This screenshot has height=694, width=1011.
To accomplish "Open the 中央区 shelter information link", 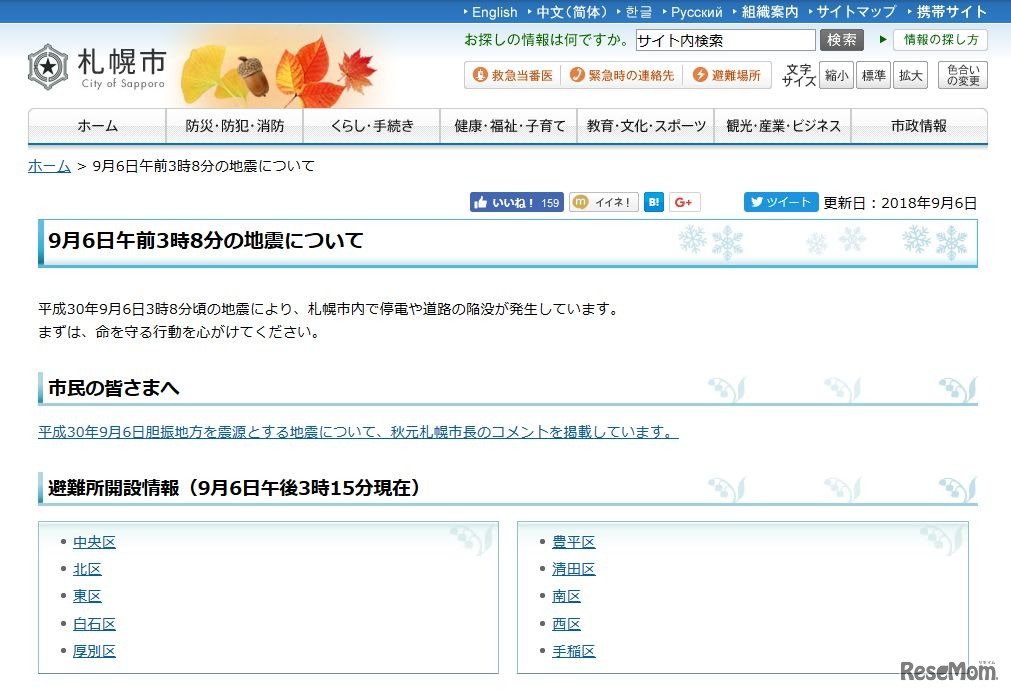I will tap(94, 541).
